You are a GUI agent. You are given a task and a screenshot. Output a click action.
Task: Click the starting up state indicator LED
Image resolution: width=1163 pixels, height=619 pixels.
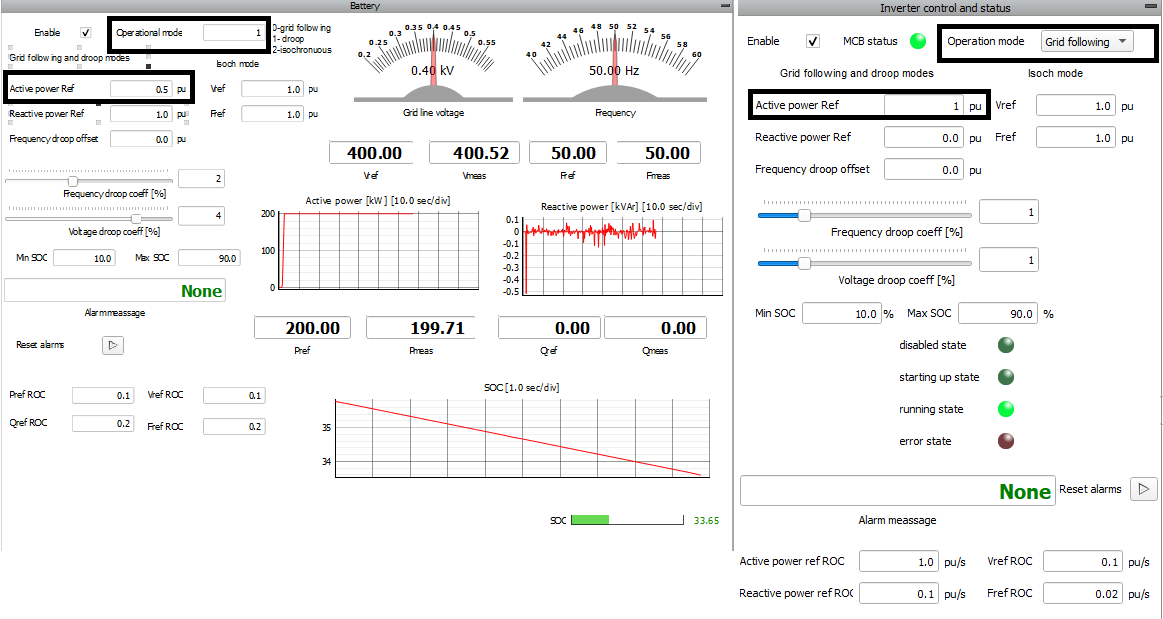click(1006, 377)
